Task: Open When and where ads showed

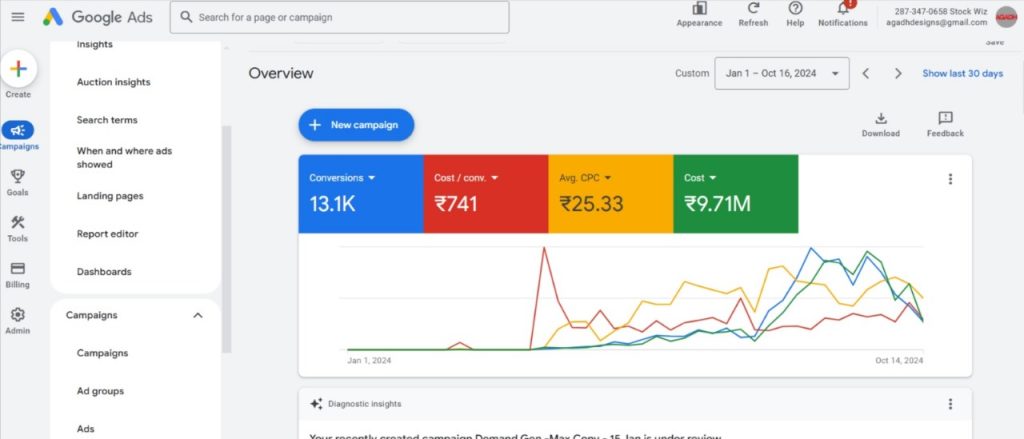Action: tap(125, 157)
